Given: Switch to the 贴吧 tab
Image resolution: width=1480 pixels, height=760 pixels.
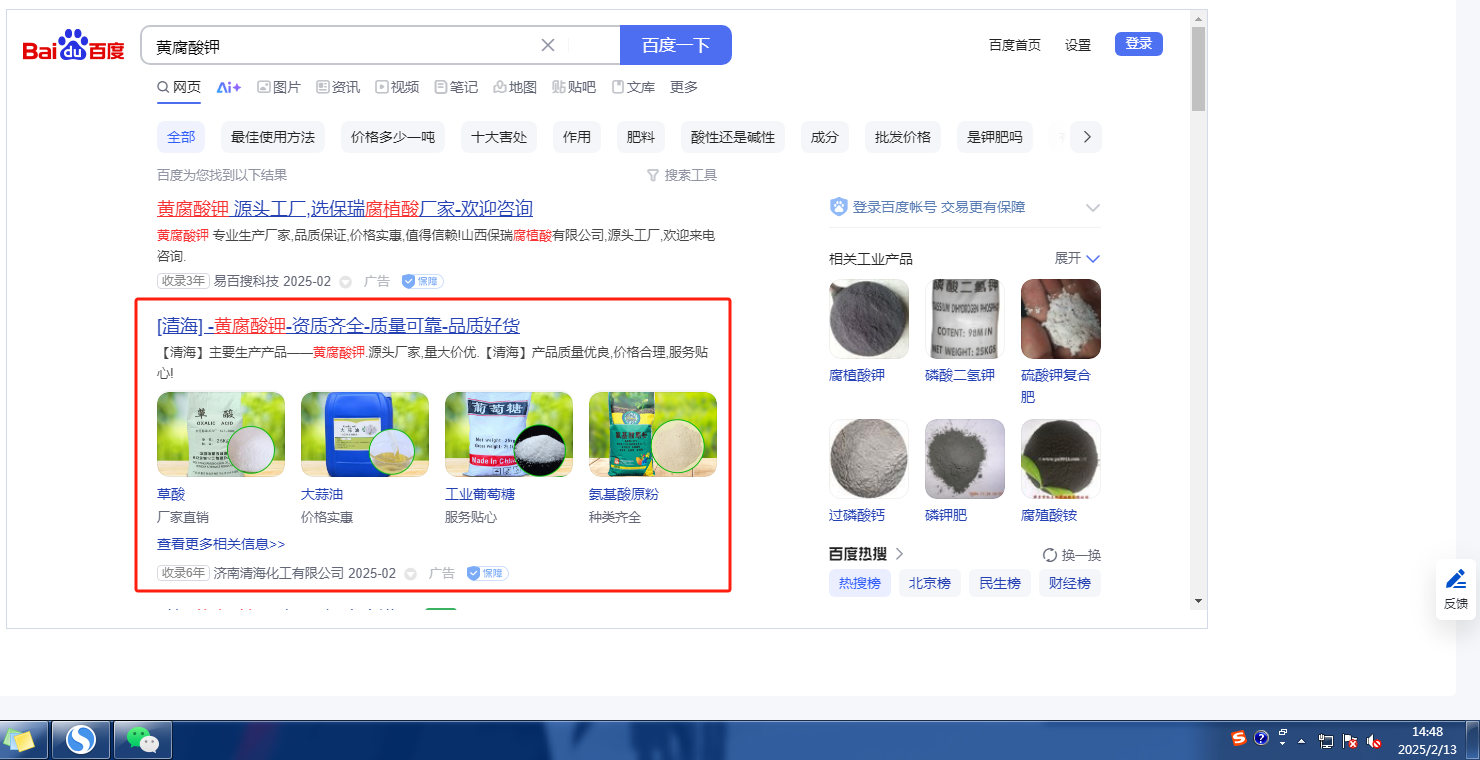Looking at the screenshot, I should click(x=574, y=87).
